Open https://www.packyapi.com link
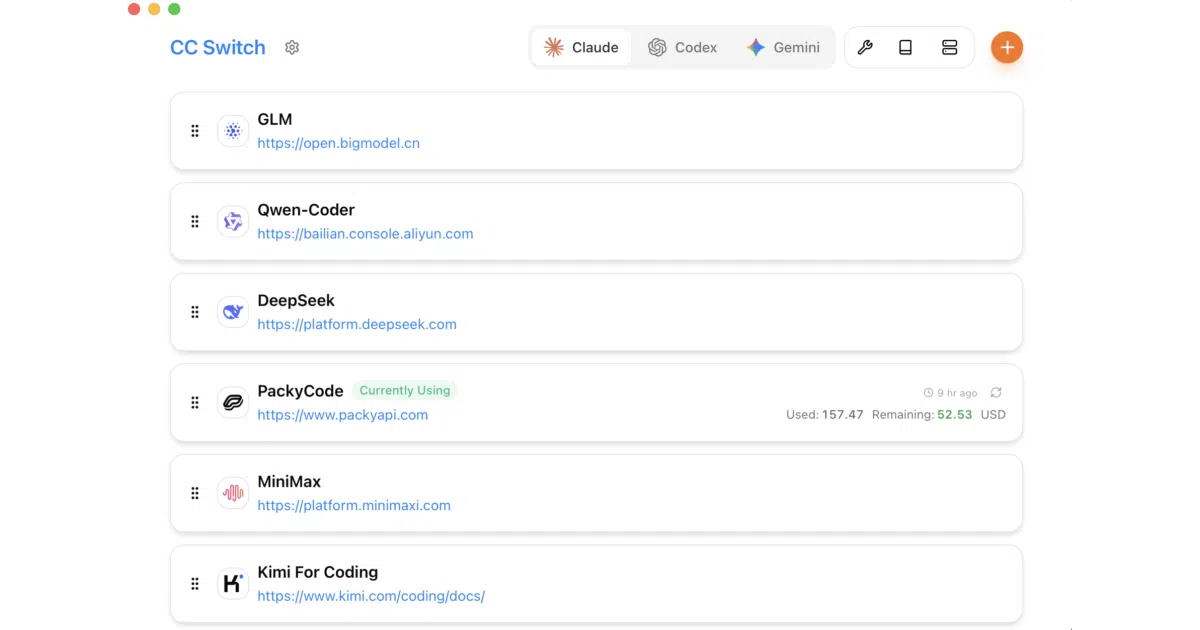The height and width of the screenshot is (630, 1200). (x=342, y=415)
